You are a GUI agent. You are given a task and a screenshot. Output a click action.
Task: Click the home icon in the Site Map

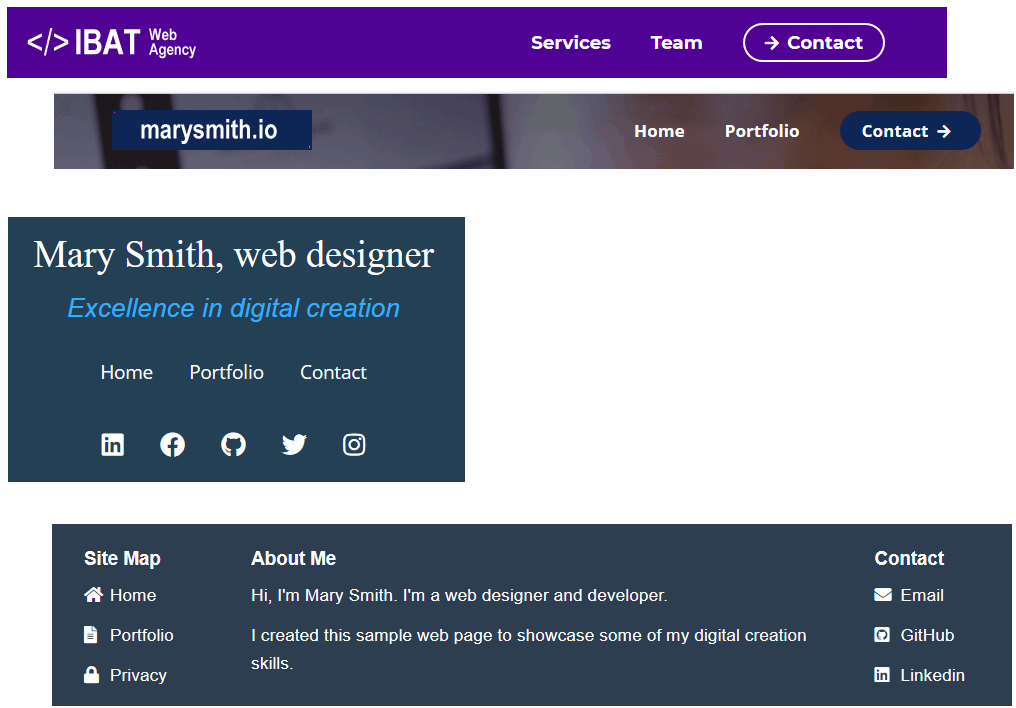click(91, 595)
